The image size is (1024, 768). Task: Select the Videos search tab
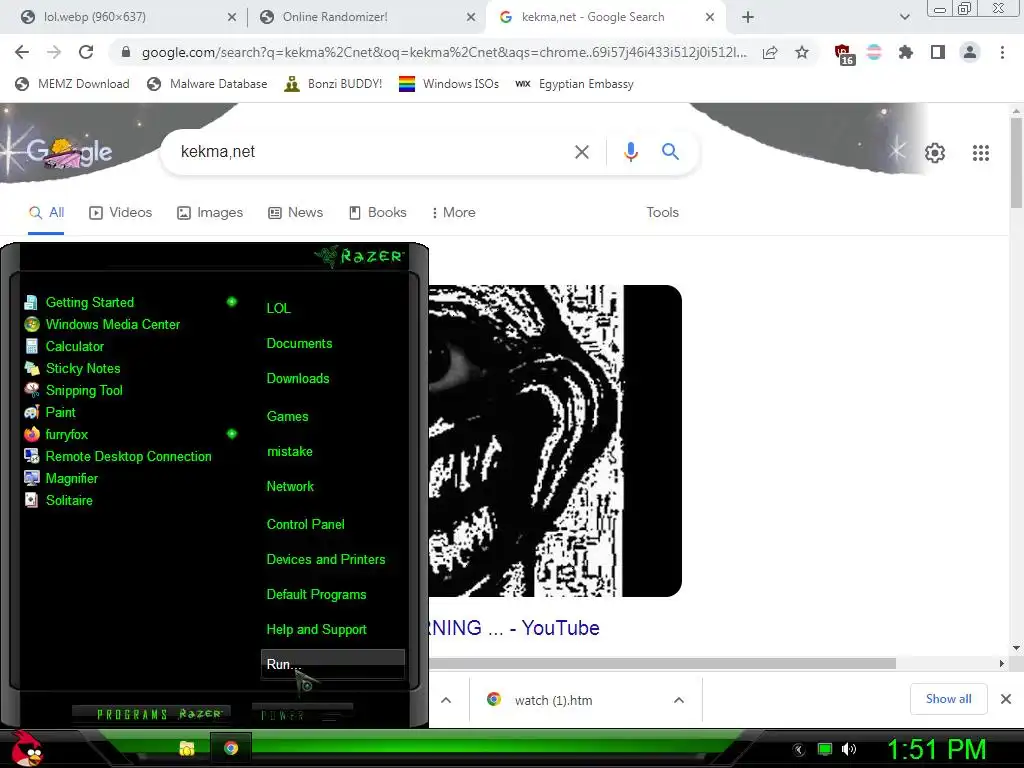pyautogui.click(x=120, y=213)
